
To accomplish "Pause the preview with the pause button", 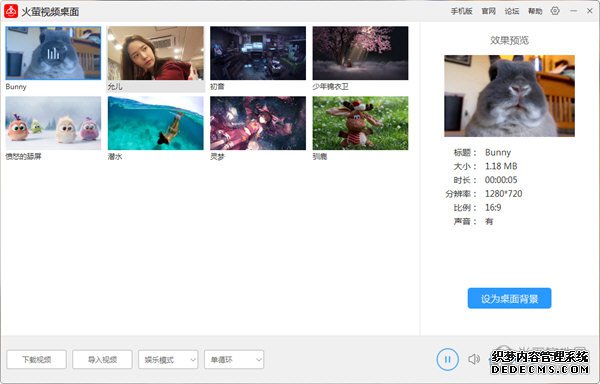I will 447,359.
